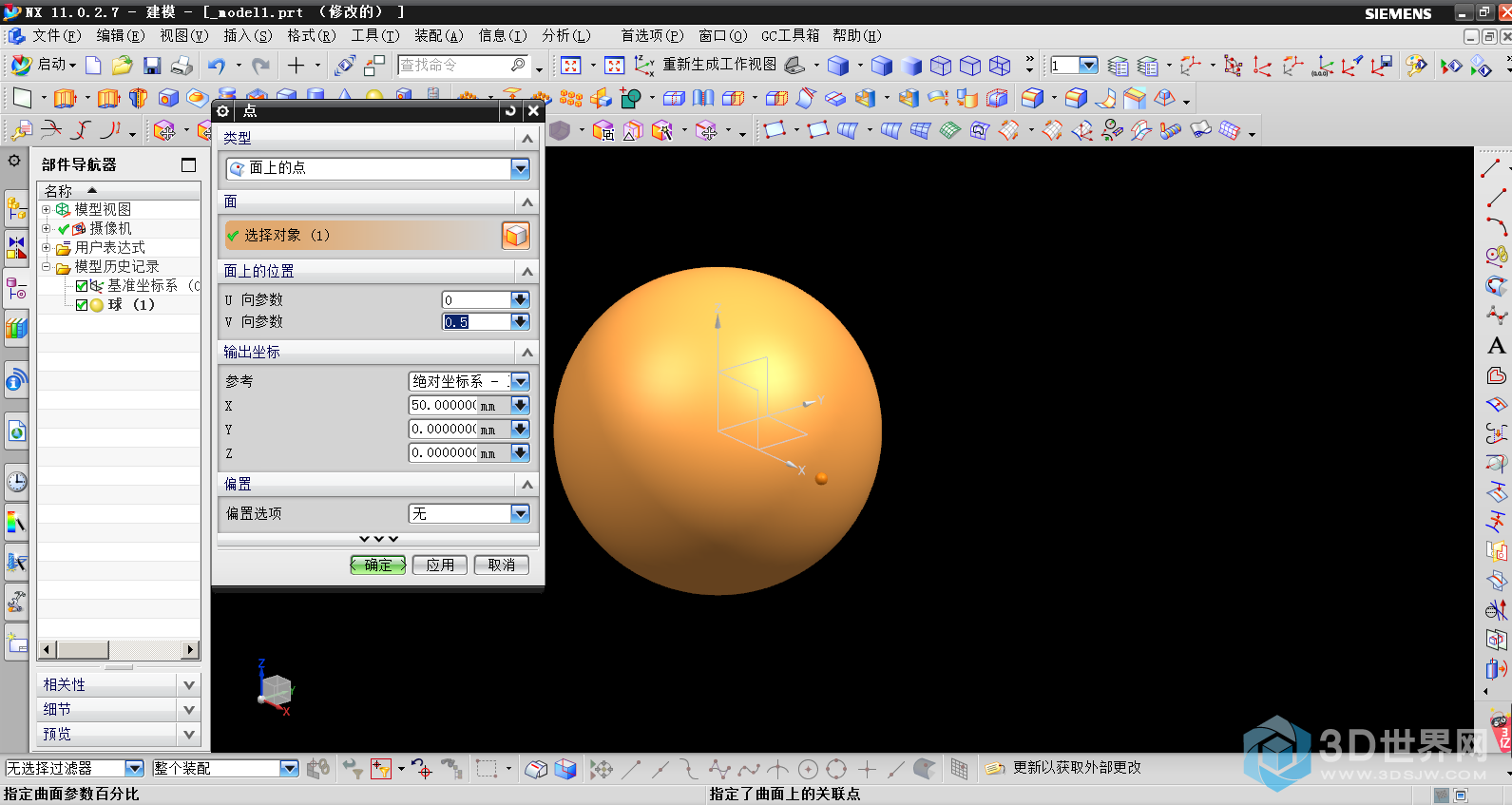Select the Line tool in the right curve toolbar

click(1492, 168)
